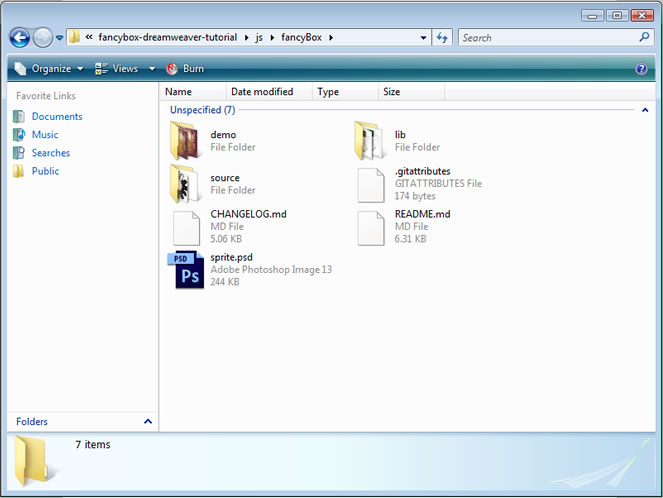The height and width of the screenshot is (498, 663).
Task: Sort by Date modified column
Action: point(261,92)
